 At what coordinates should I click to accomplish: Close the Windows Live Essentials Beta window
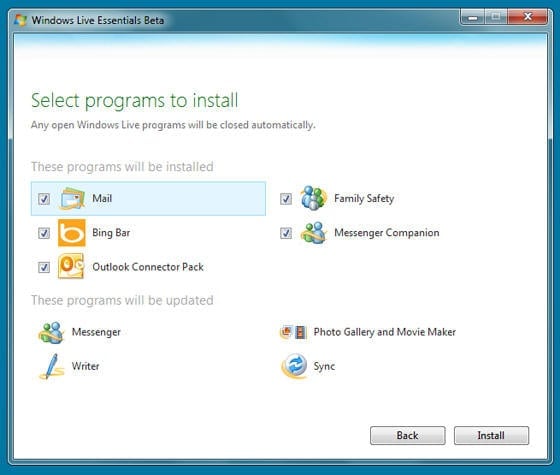528,17
